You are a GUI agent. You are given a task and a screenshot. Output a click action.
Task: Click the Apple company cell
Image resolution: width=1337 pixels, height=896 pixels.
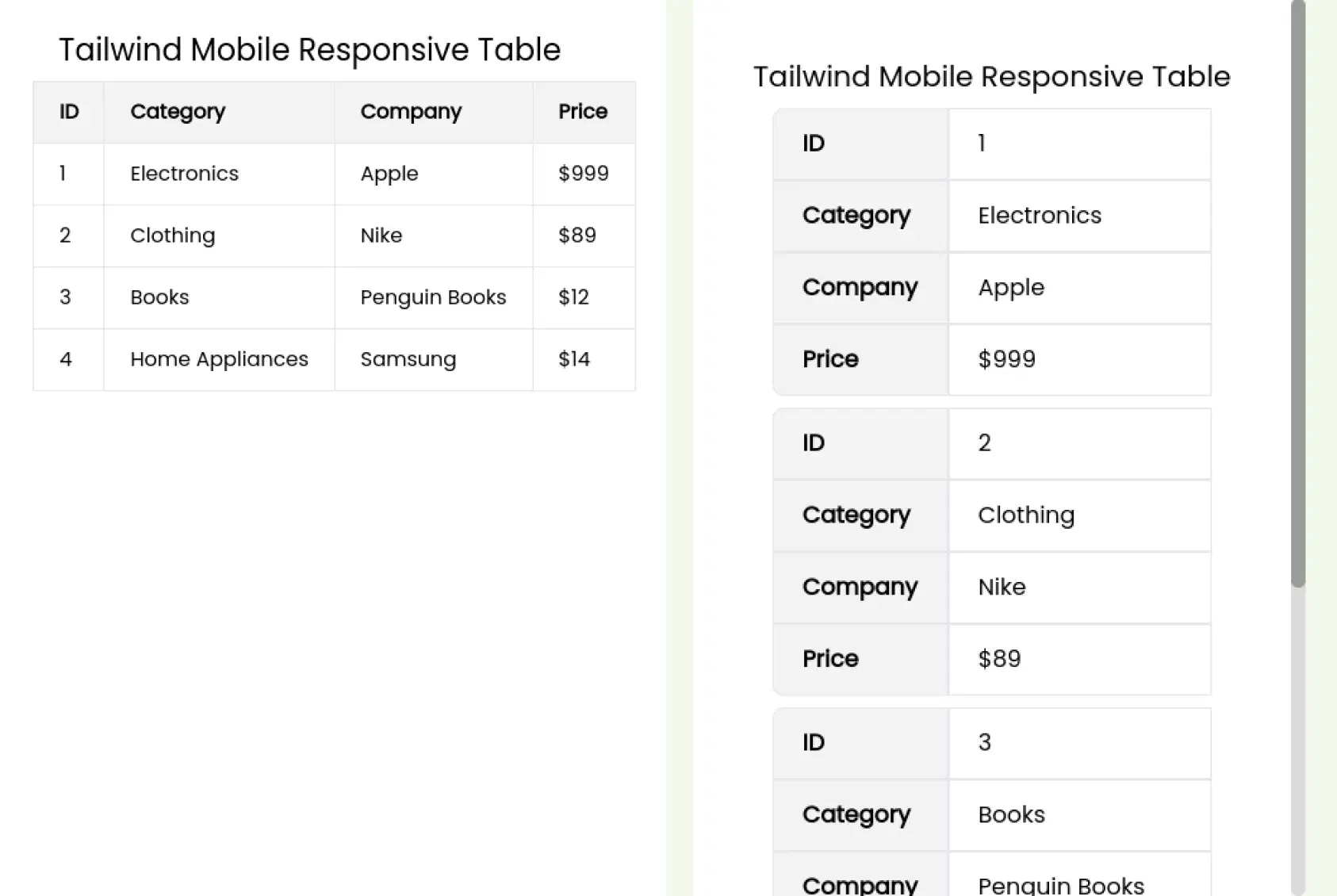point(389,174)
